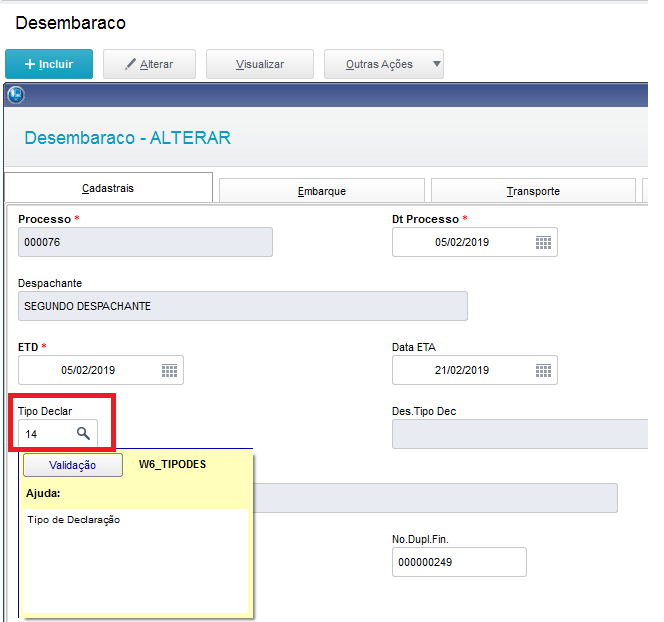Click the ETD date field
The image size is (664, 622).
(101, 370)
